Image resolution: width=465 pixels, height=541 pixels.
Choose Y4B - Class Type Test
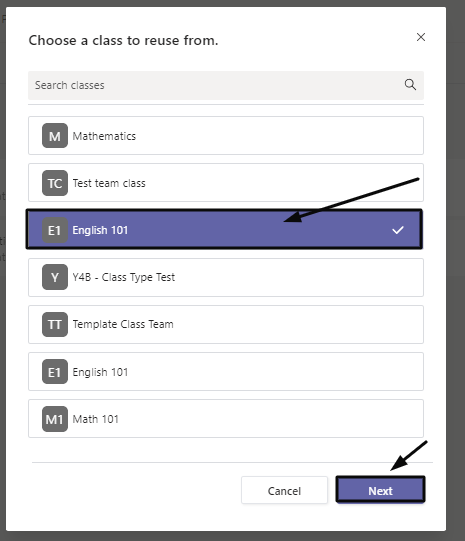226,277
